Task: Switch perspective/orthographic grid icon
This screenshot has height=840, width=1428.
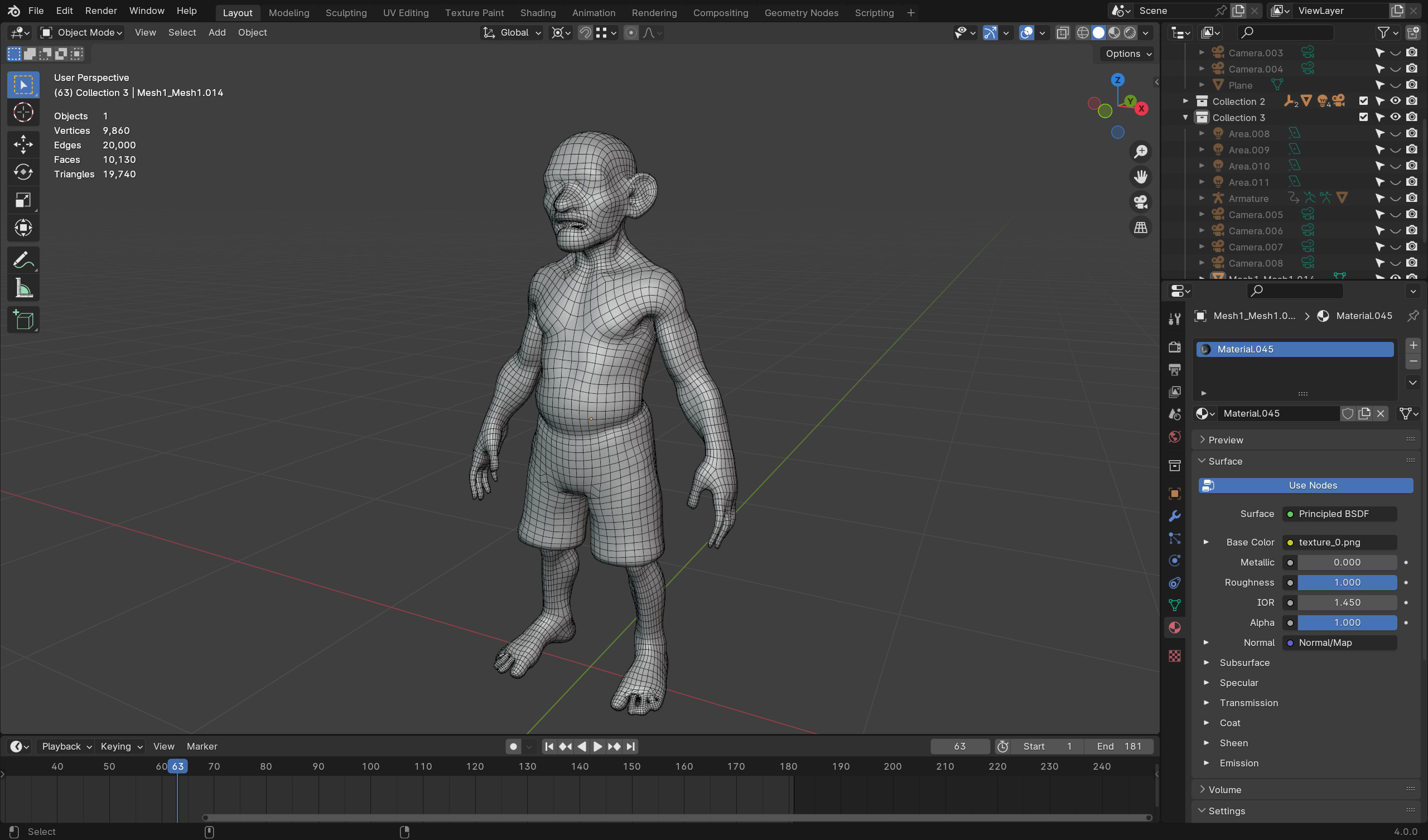Action: click(1141, 228)
